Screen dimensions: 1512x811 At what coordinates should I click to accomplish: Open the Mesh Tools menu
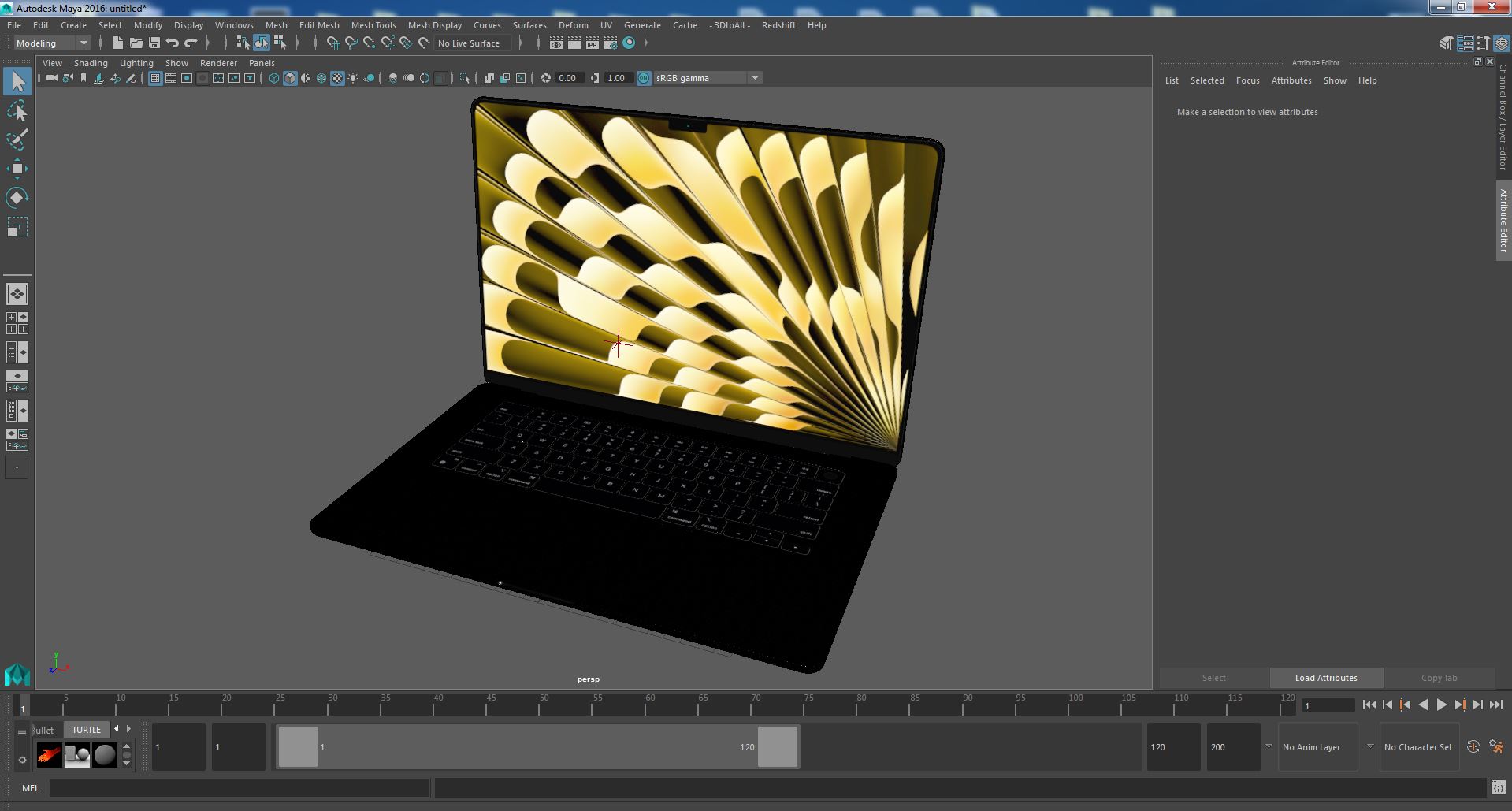click(x=373, y=25)
